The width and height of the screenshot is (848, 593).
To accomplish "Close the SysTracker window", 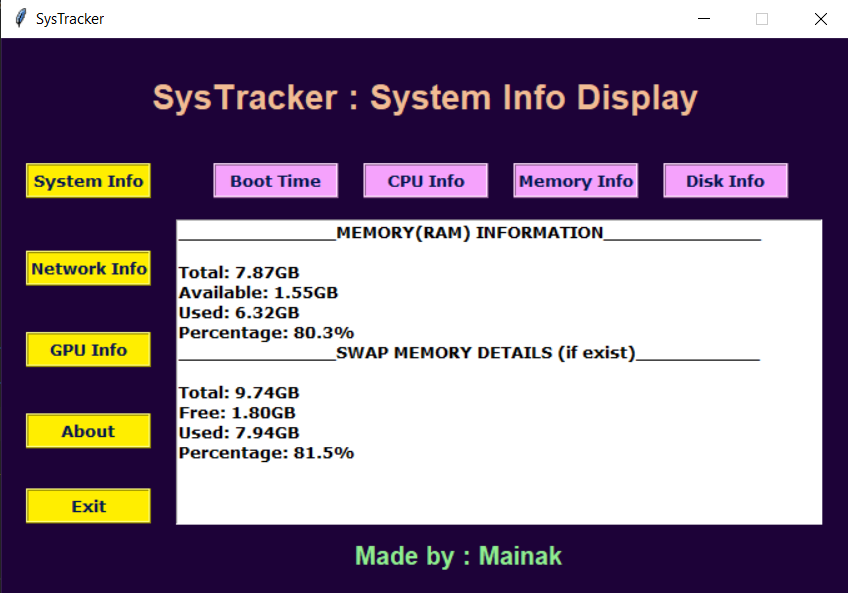I will [820, 19].
